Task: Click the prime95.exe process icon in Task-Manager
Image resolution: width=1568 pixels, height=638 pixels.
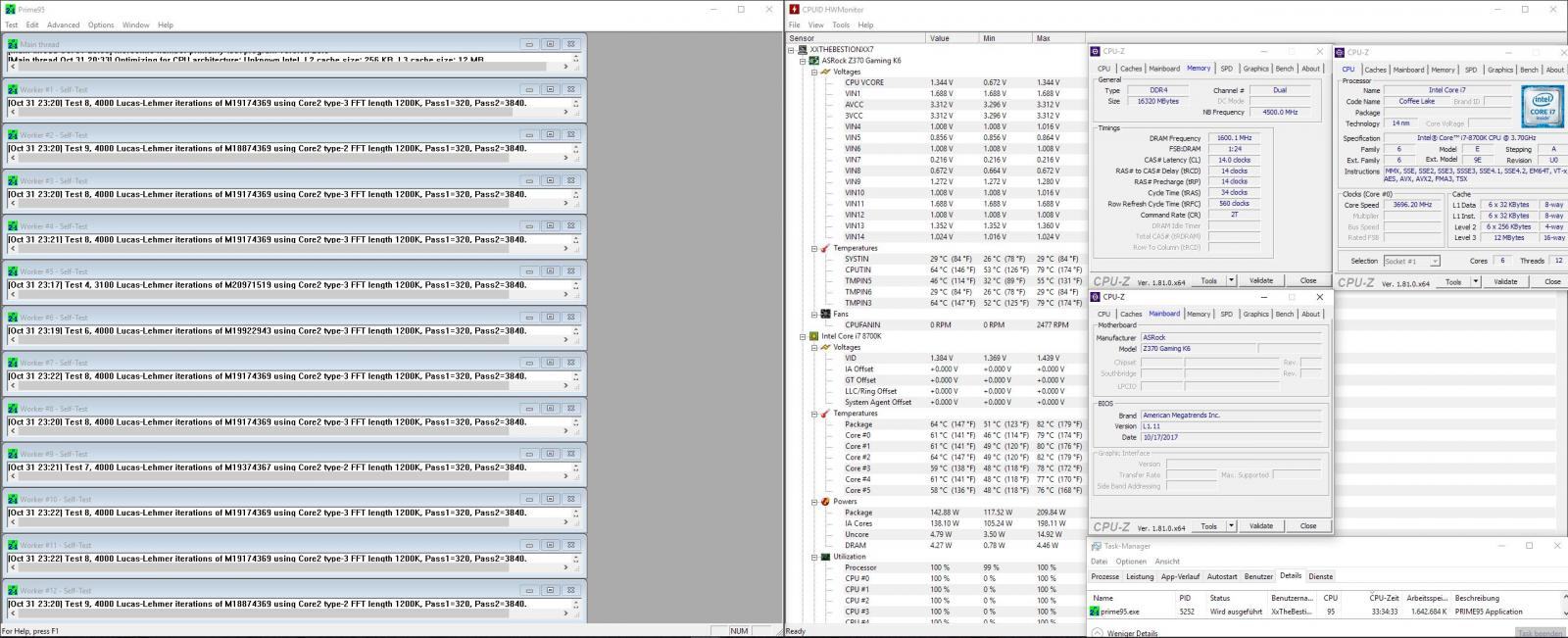Action: (1095, 612)
